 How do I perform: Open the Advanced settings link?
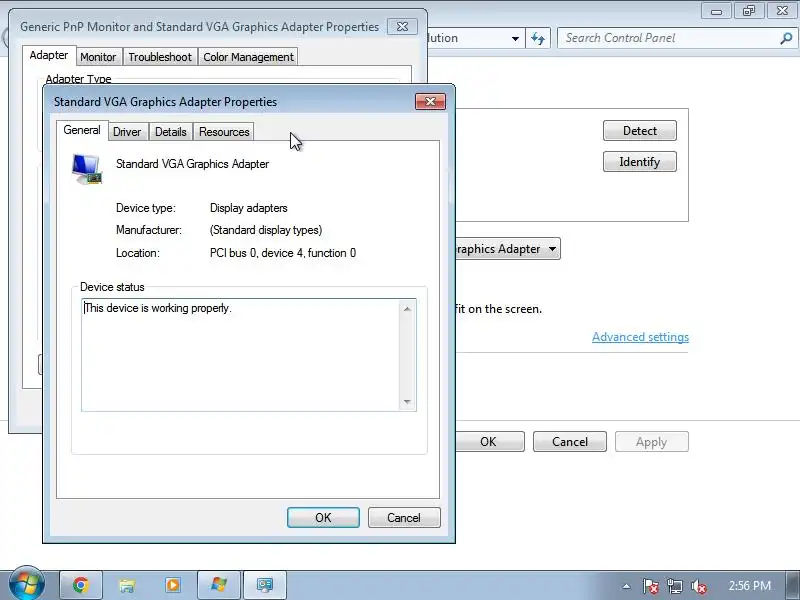click(x=640, y=337)
